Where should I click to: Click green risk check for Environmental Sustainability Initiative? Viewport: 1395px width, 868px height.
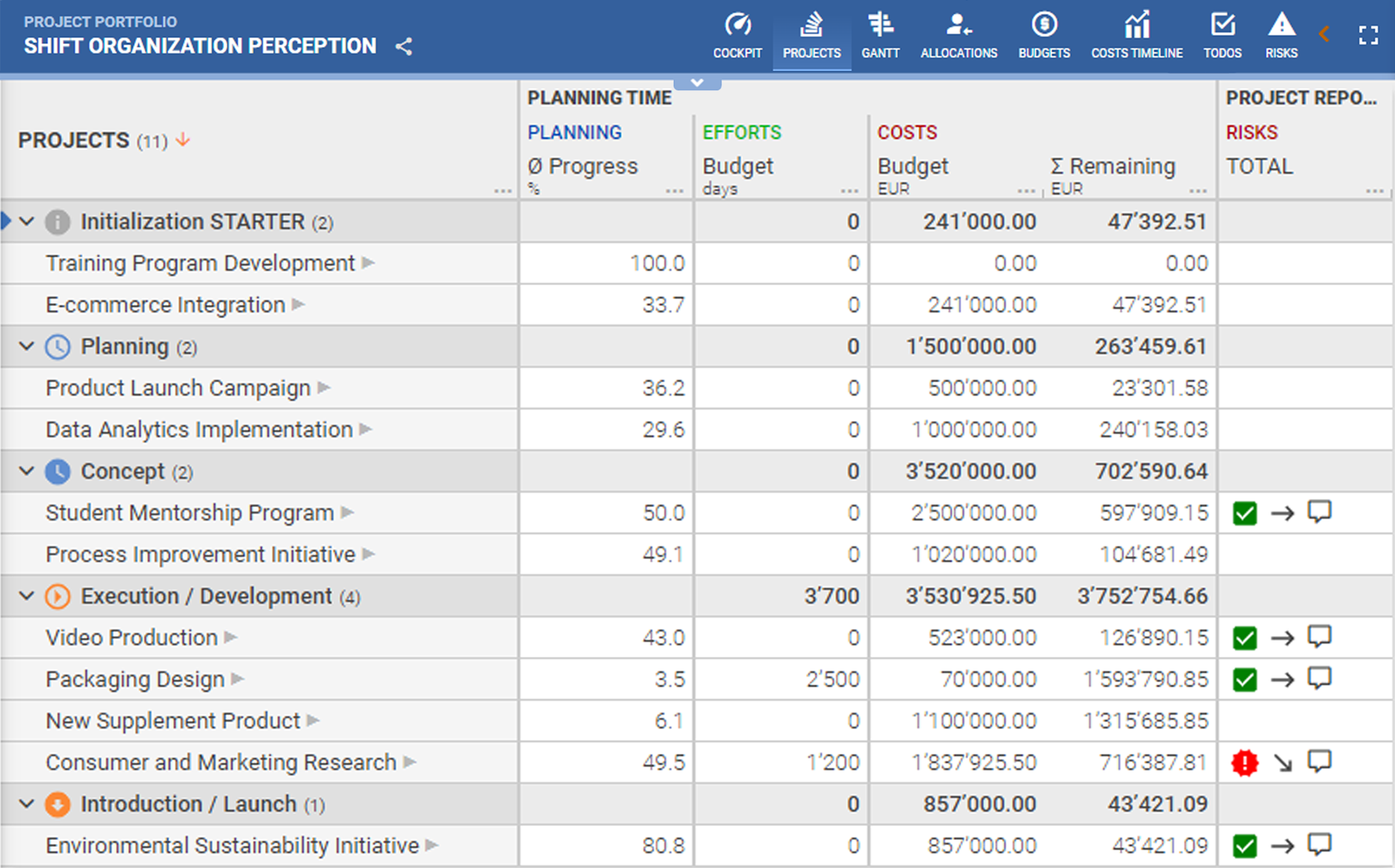click(1245, 846)
